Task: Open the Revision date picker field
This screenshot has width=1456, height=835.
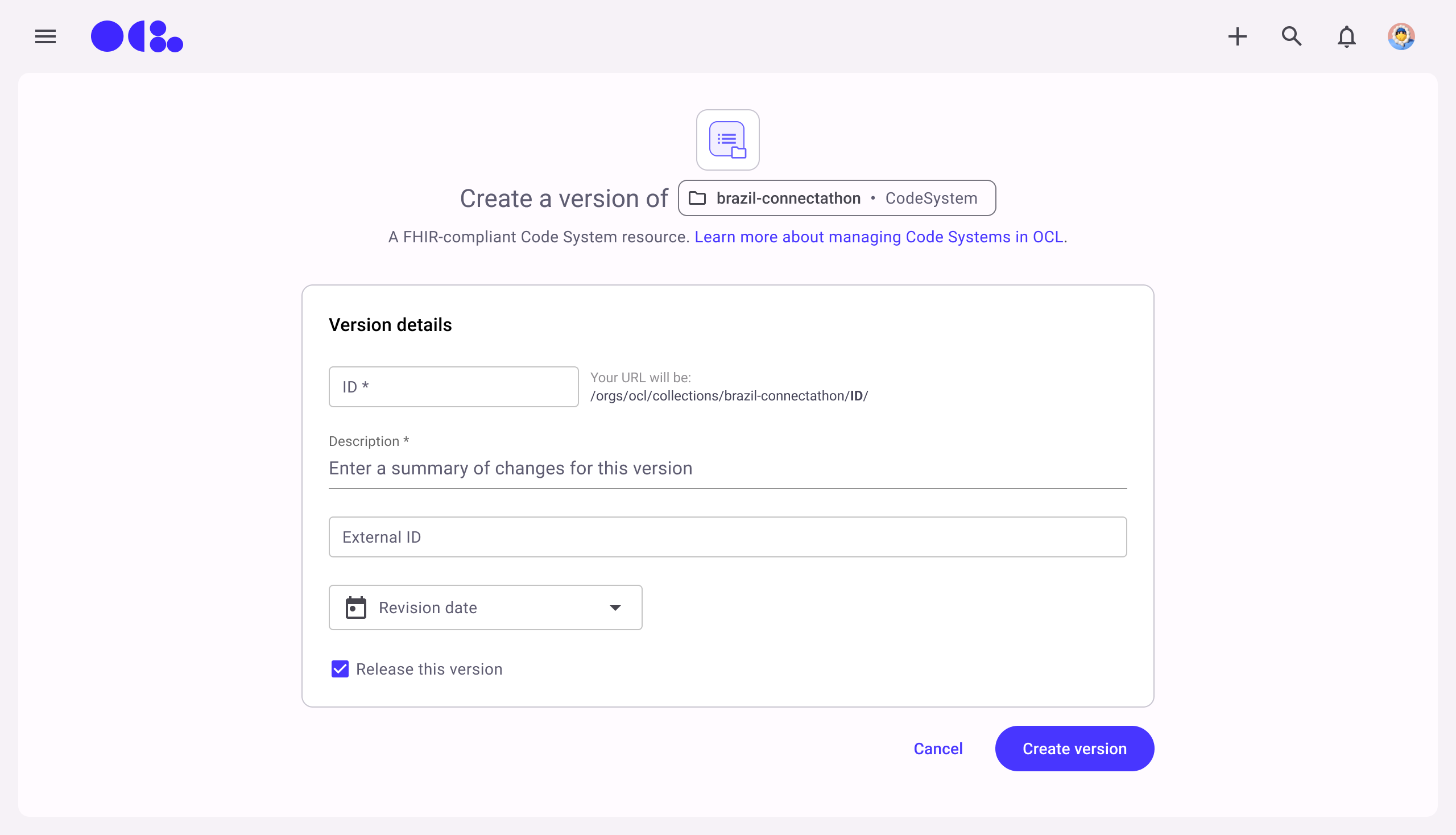Action: click(x=485, y=607)
